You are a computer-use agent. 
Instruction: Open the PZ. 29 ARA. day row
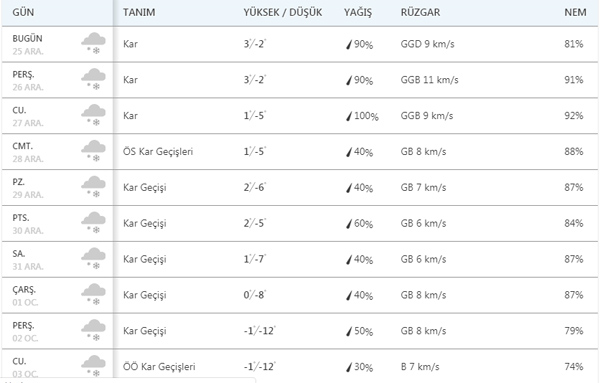tap(300, 187)
